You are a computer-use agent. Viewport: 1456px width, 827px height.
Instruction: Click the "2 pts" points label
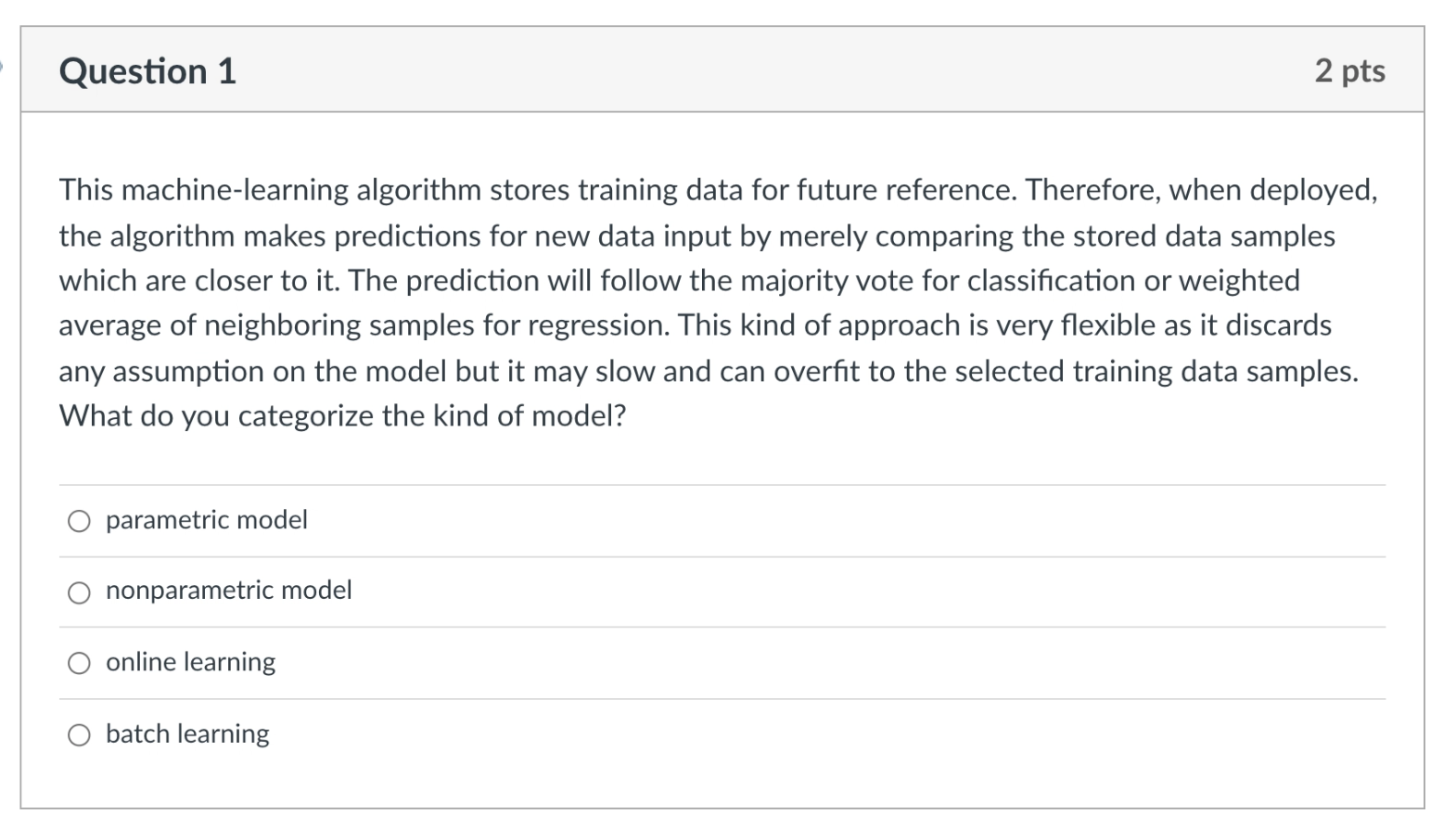[x=1349, y=70]
